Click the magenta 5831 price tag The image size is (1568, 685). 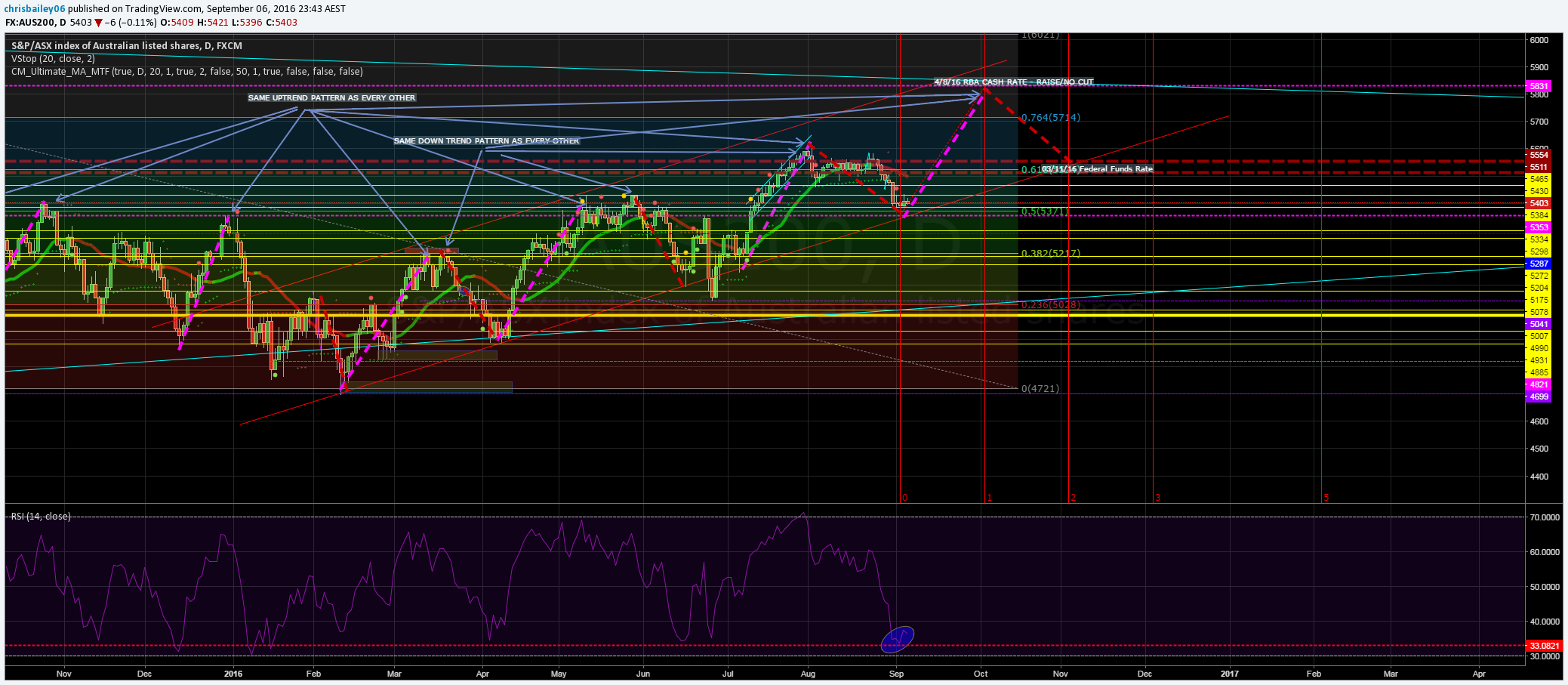pyautogui.click(x=1539, y=86)
